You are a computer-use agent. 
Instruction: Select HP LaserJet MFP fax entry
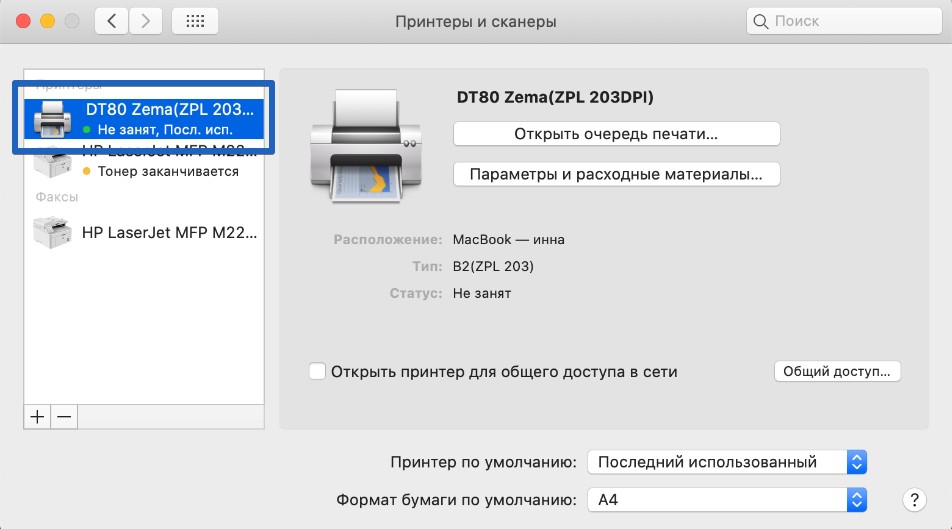(x=144, y=233)
